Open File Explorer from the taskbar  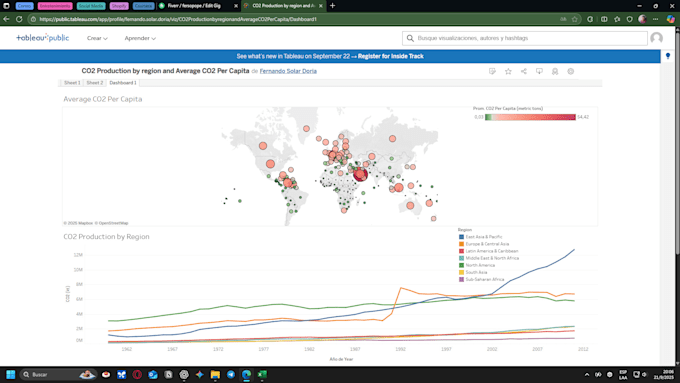pyautogui.click(x=215, y=374)
